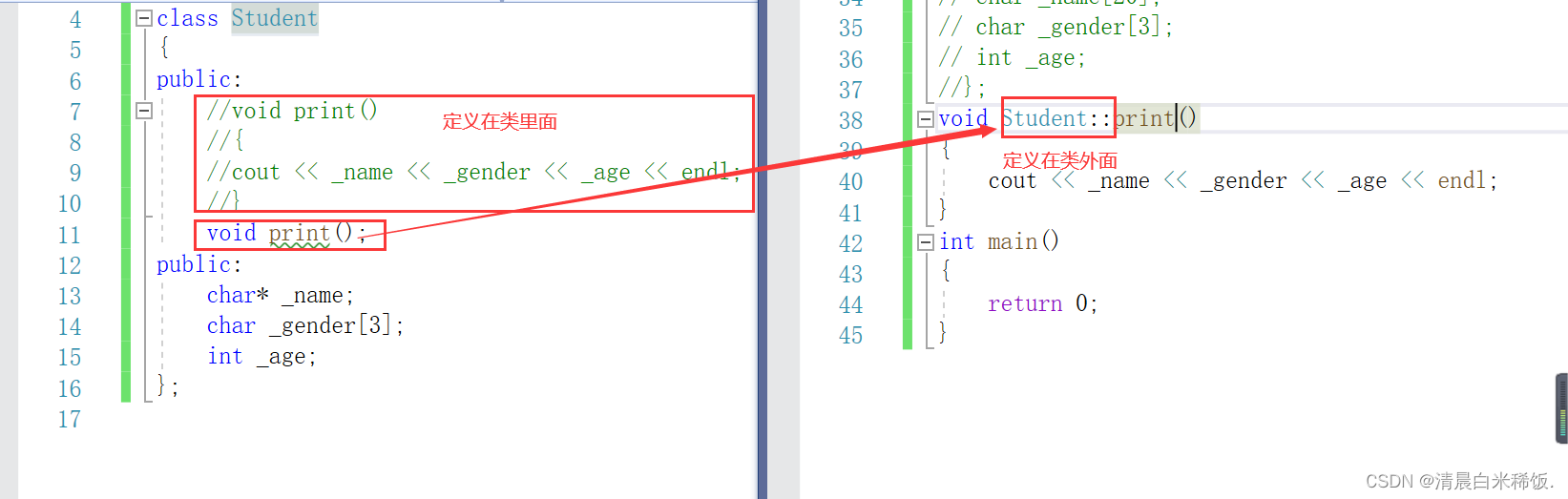
Task: Click the char _gender[3]; member declaration
Action: pyautogui.click(x=304, y=326)
